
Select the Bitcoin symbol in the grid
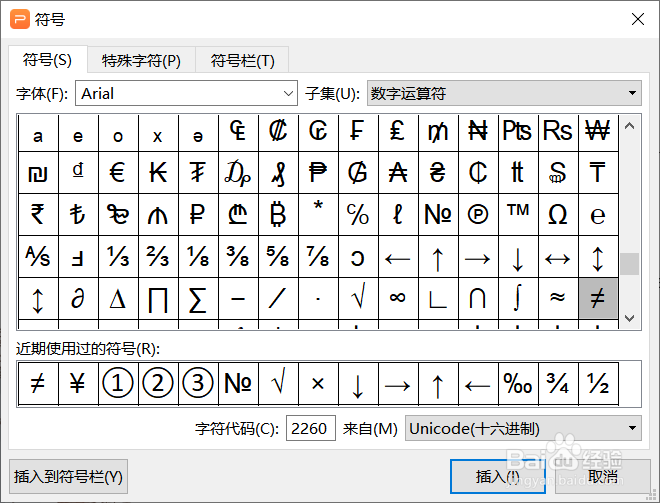click(278, 214)
